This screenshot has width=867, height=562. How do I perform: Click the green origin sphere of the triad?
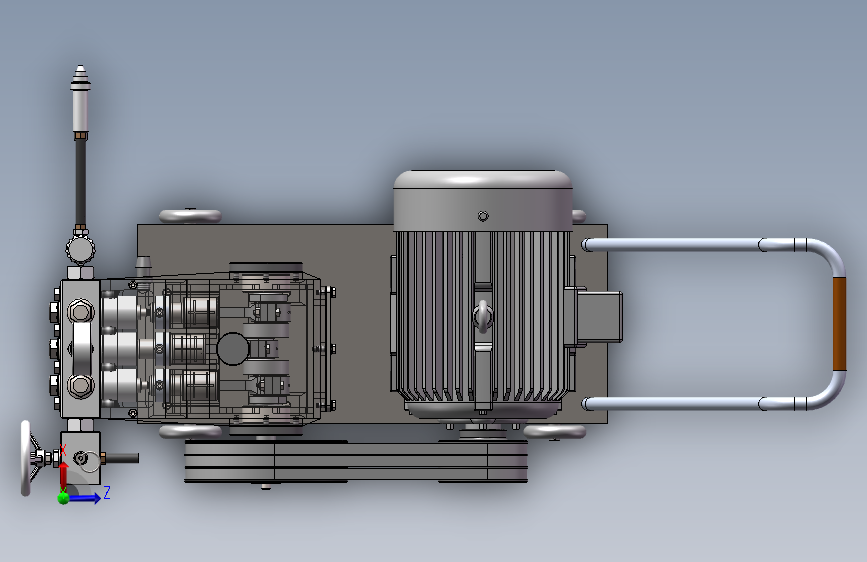[64, 498]
